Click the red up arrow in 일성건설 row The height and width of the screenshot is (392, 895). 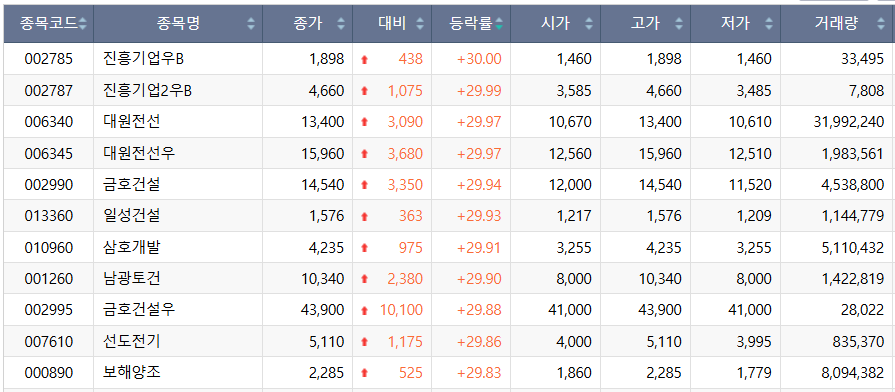(x=365, y=216)
